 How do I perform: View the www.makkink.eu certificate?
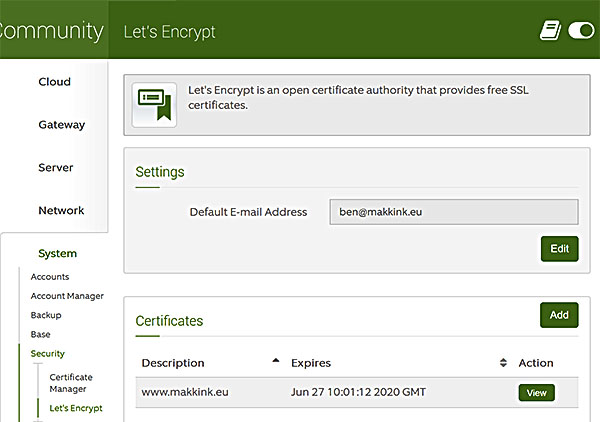(536, 393)
